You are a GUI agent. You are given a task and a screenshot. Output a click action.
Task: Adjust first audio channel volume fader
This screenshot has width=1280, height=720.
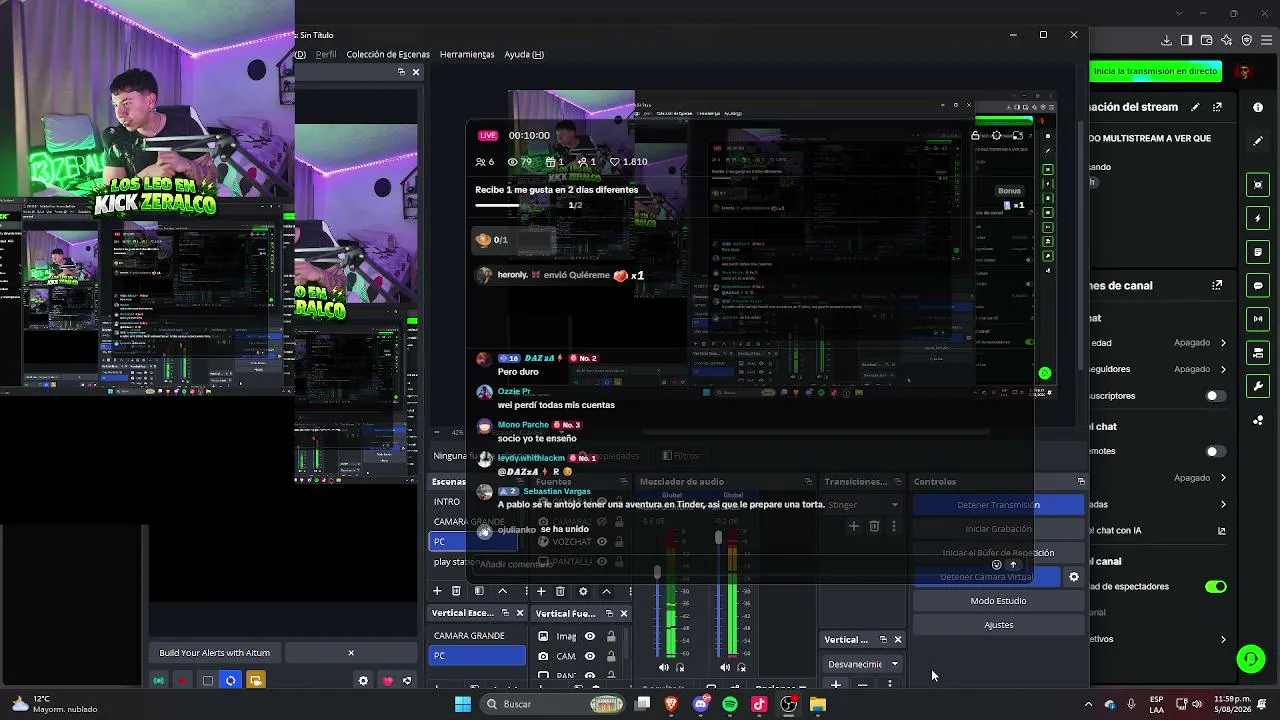click(x=657, y=574)
